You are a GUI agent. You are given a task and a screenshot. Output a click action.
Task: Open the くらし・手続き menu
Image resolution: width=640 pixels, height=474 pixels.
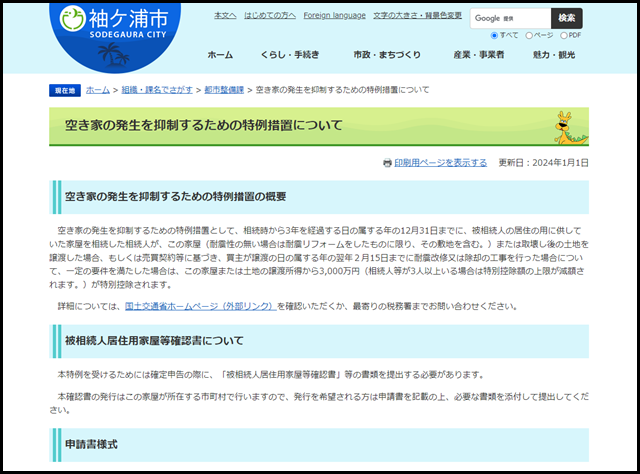(290, 55)
